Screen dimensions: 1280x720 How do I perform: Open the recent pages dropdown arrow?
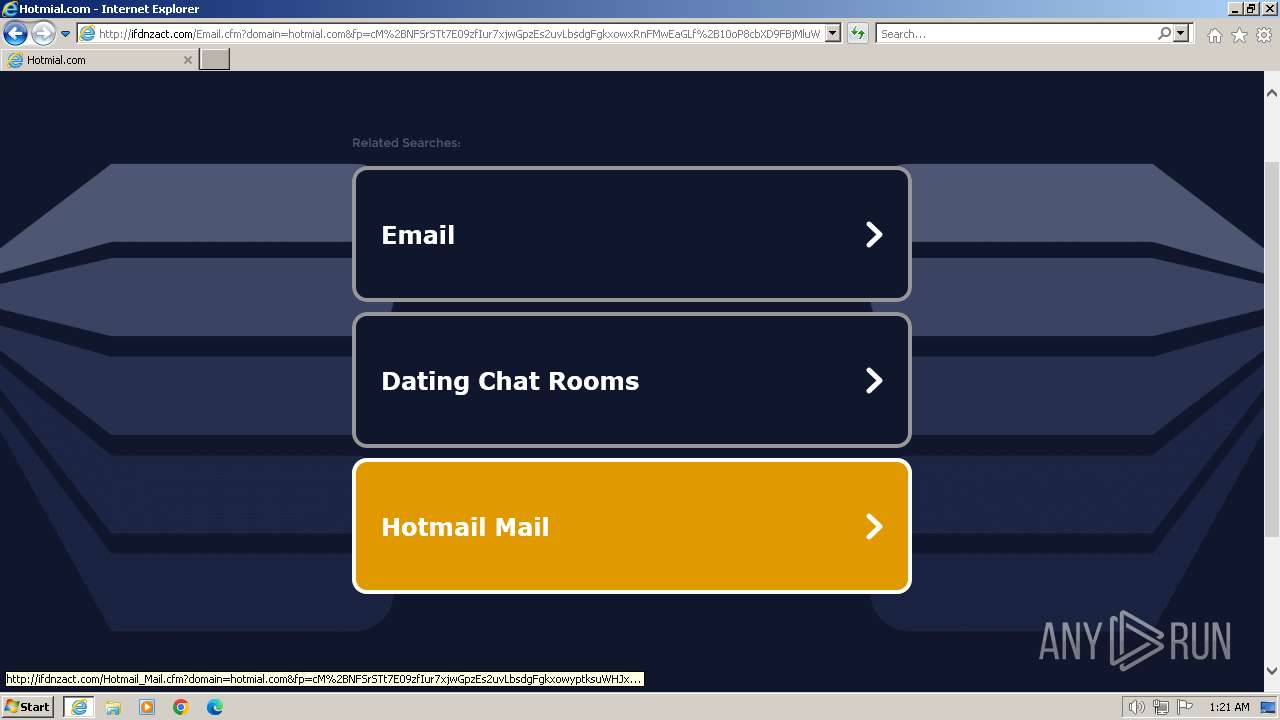click(x=66, y=34)
